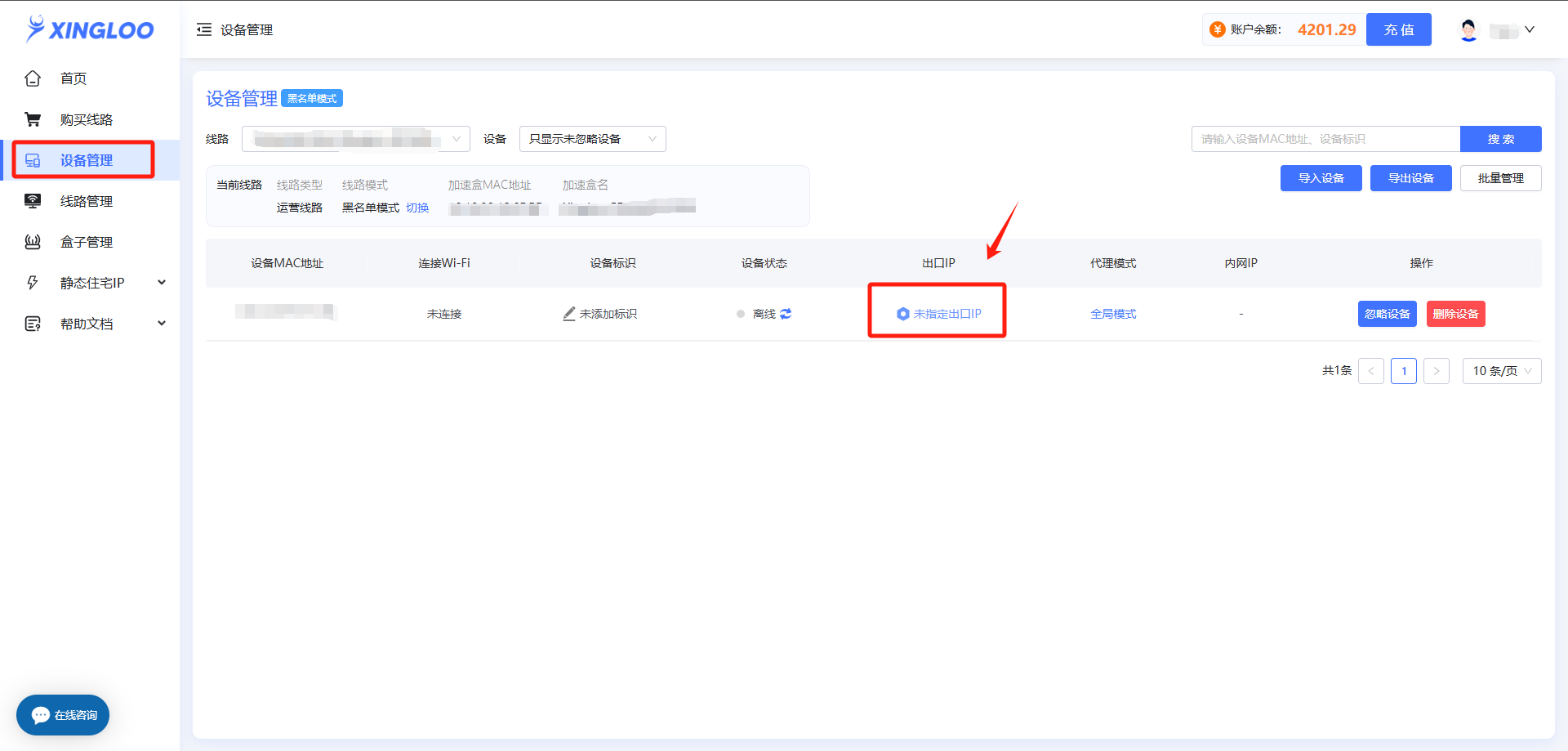Screen dimensions: 1568x751
Task: Open the 线路管理 menu item
Action: 90,201
